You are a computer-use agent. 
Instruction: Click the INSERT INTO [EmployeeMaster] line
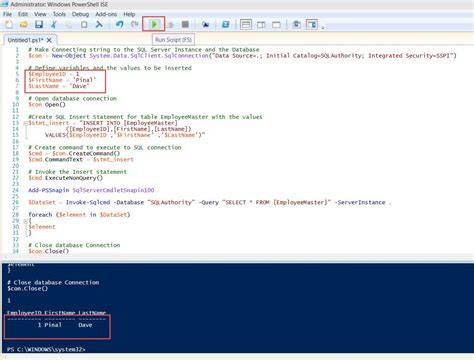click(x=103, y=123)
